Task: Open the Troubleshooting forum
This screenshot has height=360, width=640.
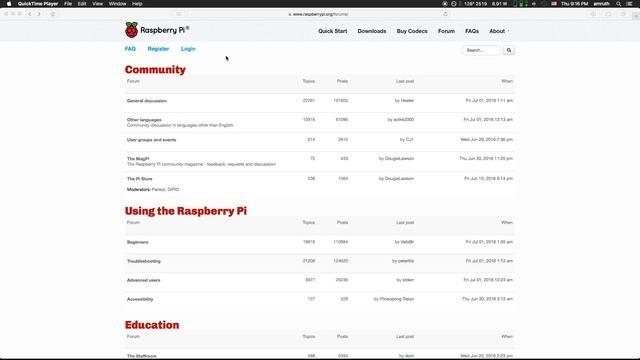Action: 144,261
